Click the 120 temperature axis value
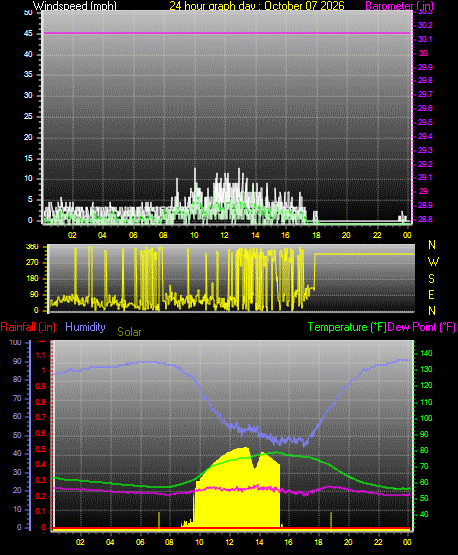The image size is (458, 555). coord(426,385)
